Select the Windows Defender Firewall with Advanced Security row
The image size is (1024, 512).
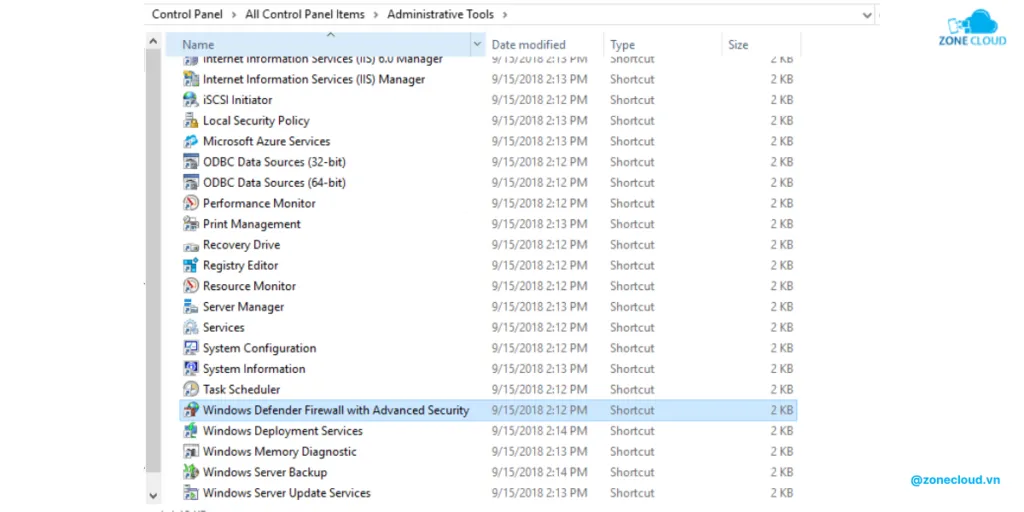[488, 410]
